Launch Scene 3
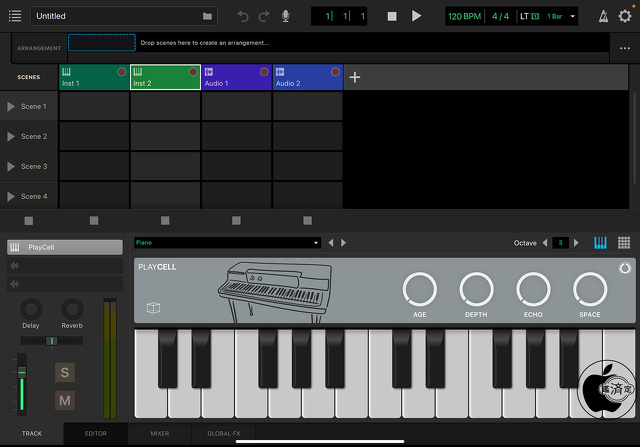Image resolution: width=640 pixels, height=447 pixels. tap(11, 167)
